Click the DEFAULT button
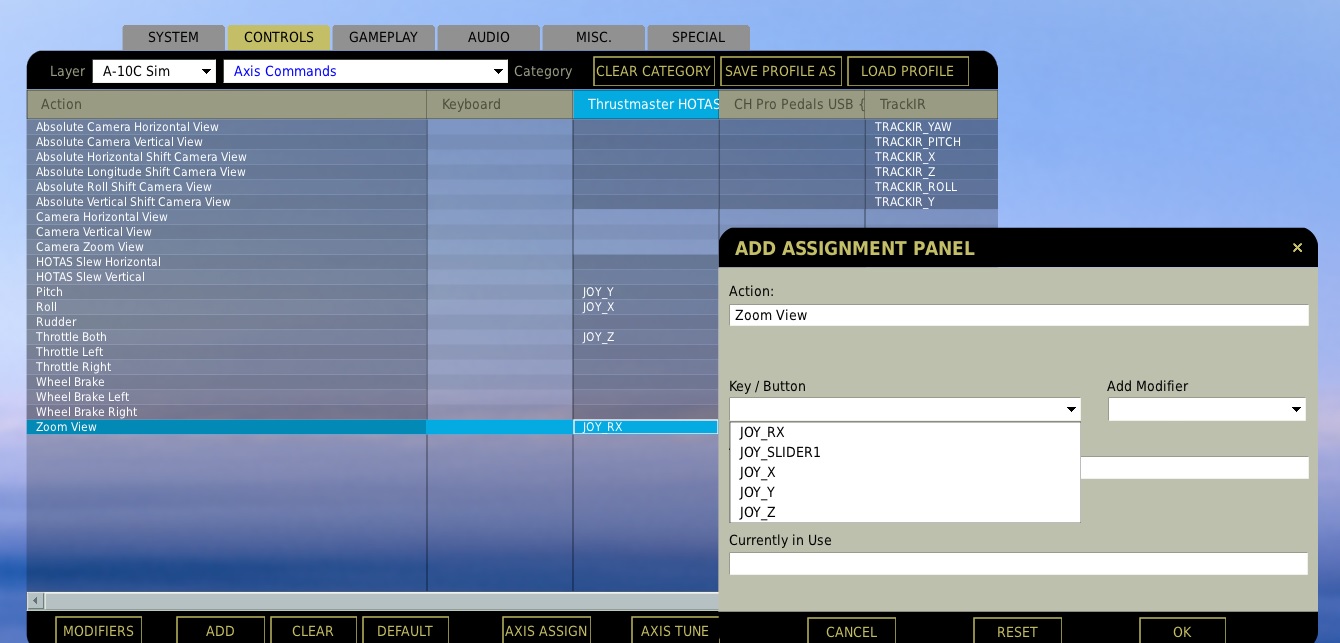 [x=405, y=631]
